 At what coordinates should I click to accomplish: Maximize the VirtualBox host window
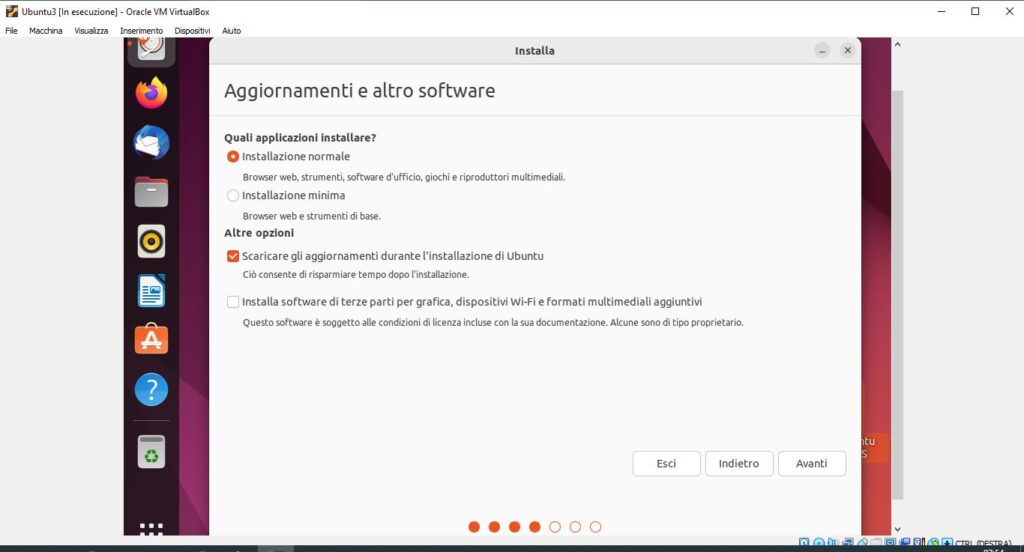click(975, 11)
